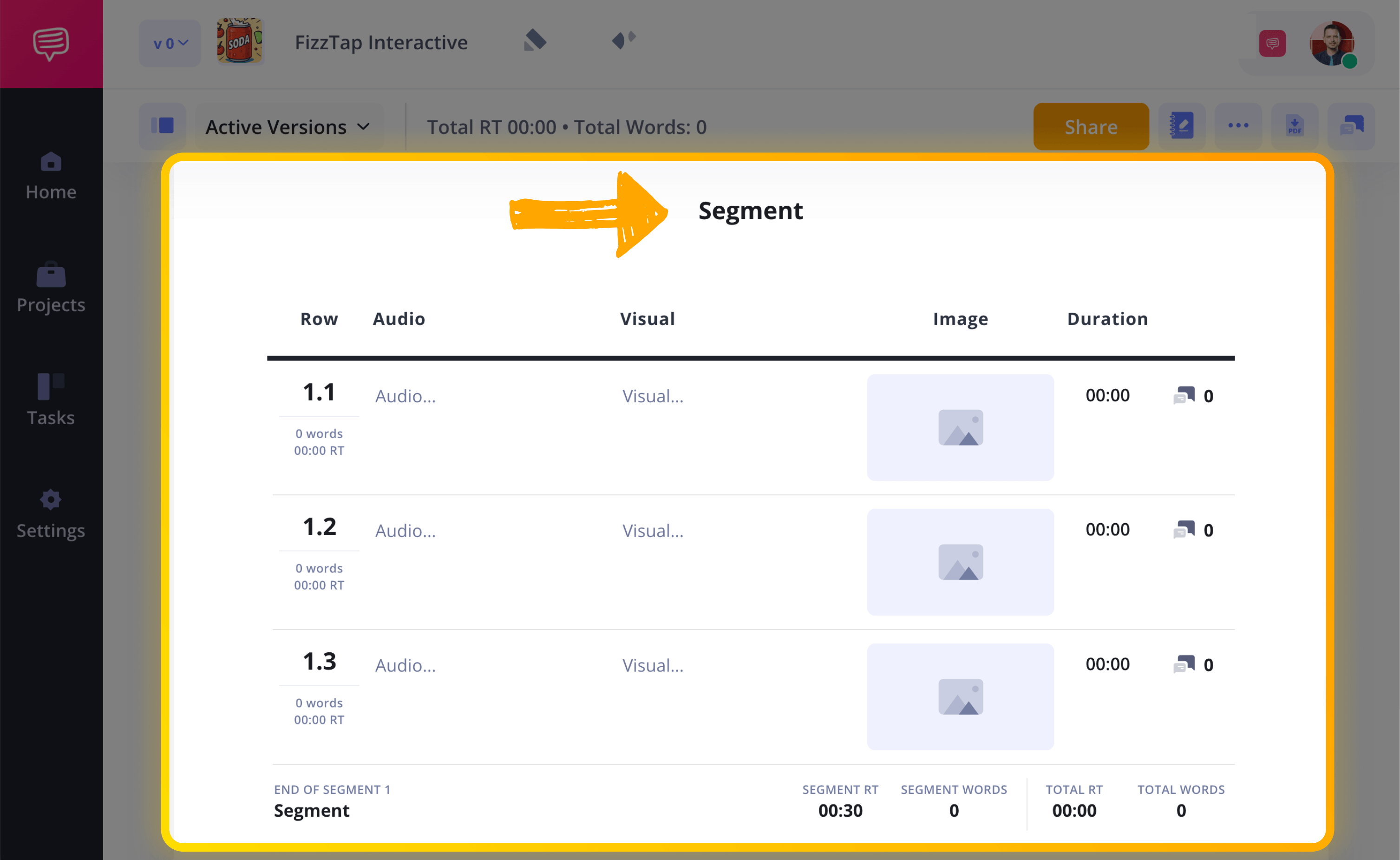
Task: Click comment icon on row 1.1
Action: [x=1184, y=395]
